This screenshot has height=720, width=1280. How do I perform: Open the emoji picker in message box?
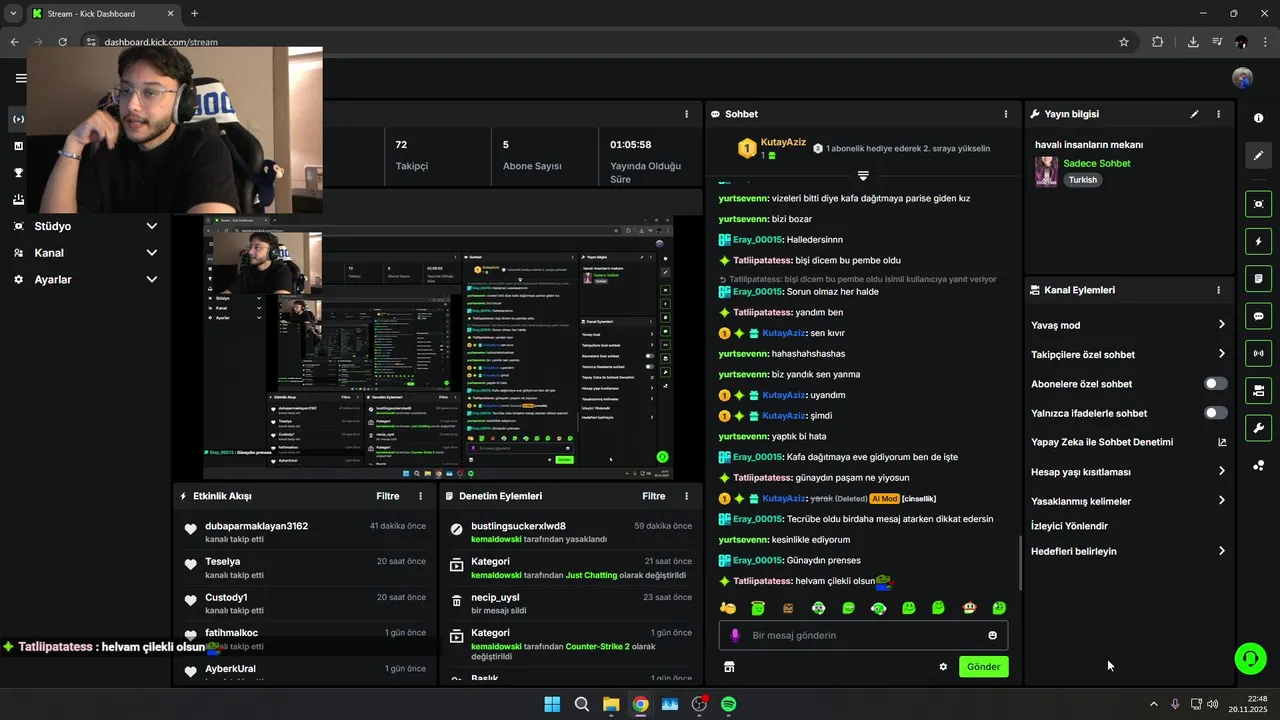(992, 635)
